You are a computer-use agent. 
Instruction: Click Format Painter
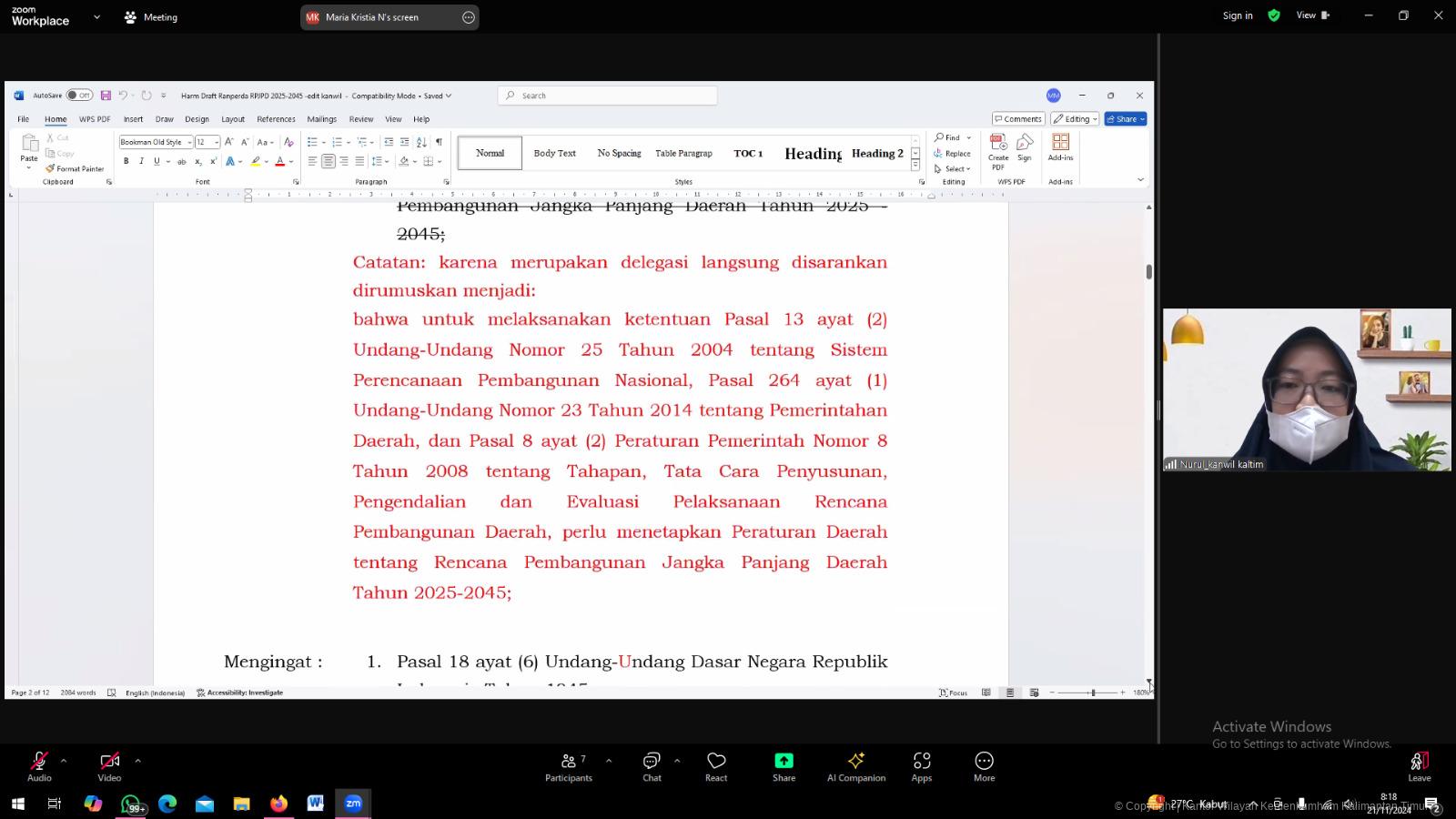tap(75, 168)
